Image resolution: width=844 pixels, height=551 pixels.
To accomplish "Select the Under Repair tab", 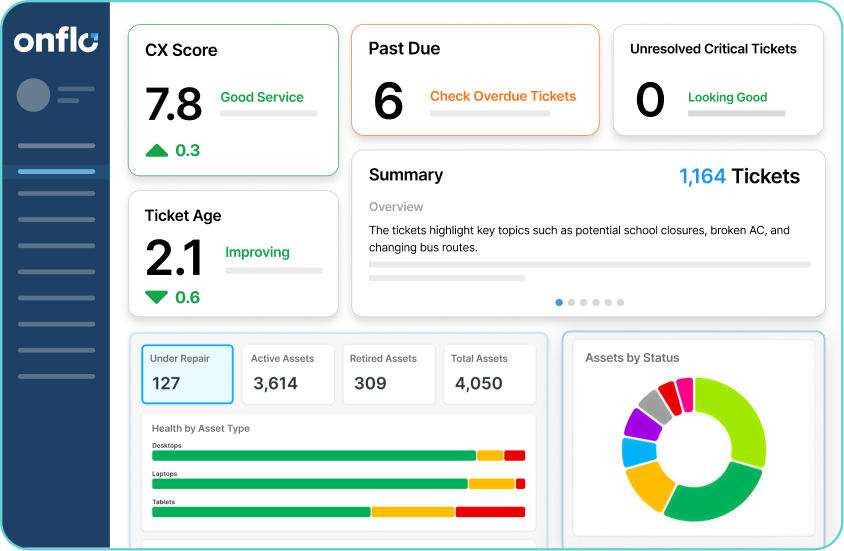I will tap(187, 375).
